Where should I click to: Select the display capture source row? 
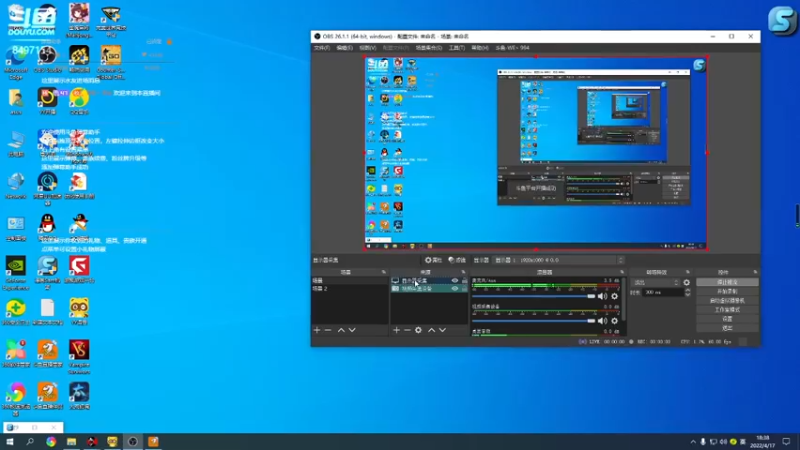[x=429, y=281]
